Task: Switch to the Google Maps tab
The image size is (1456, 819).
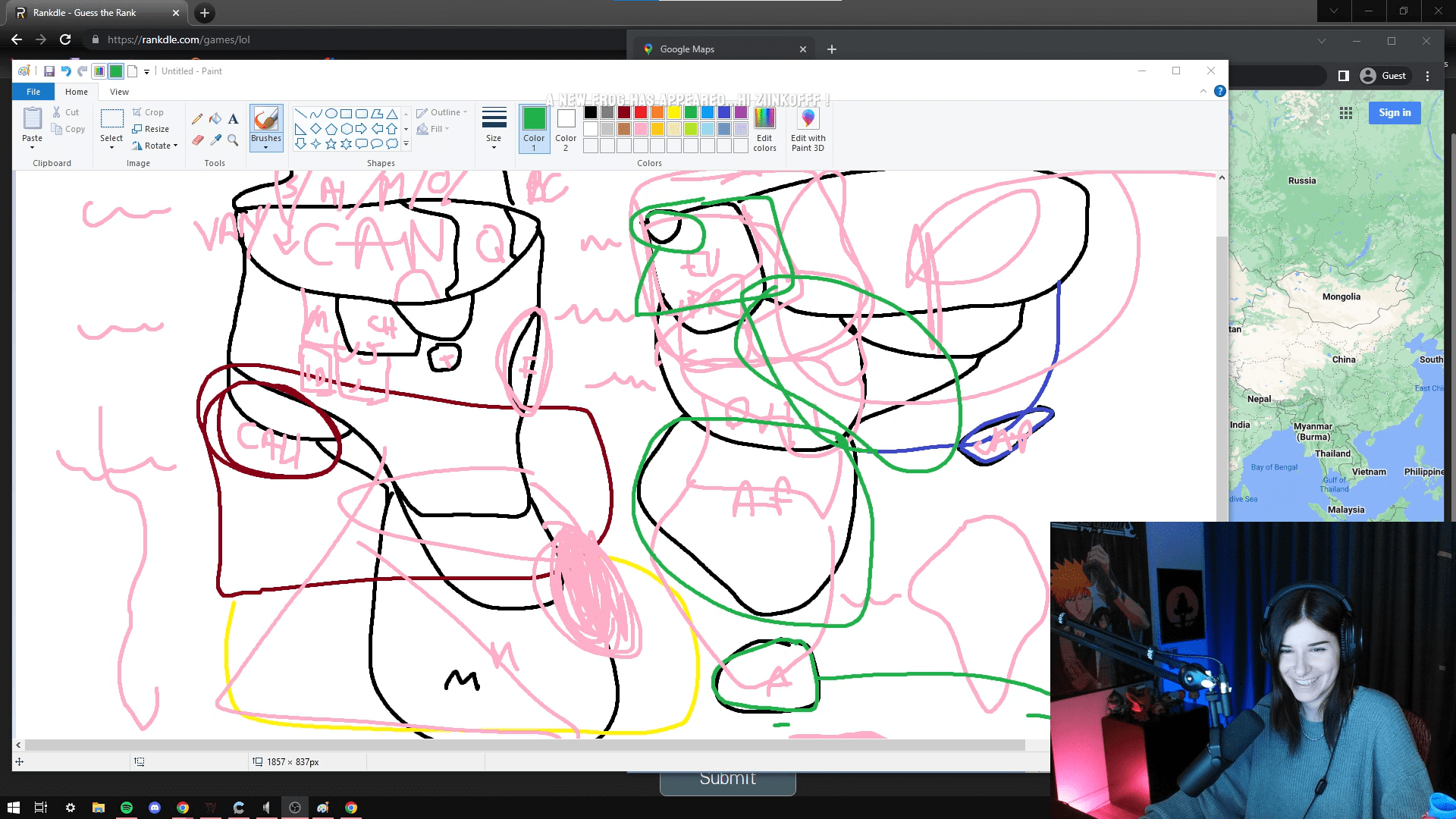Action: [724, 49]
